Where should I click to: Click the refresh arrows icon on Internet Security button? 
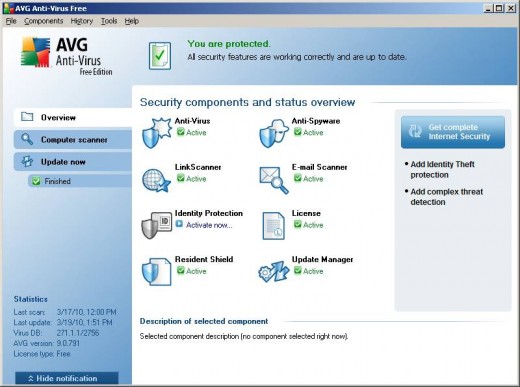coord(415,131)
